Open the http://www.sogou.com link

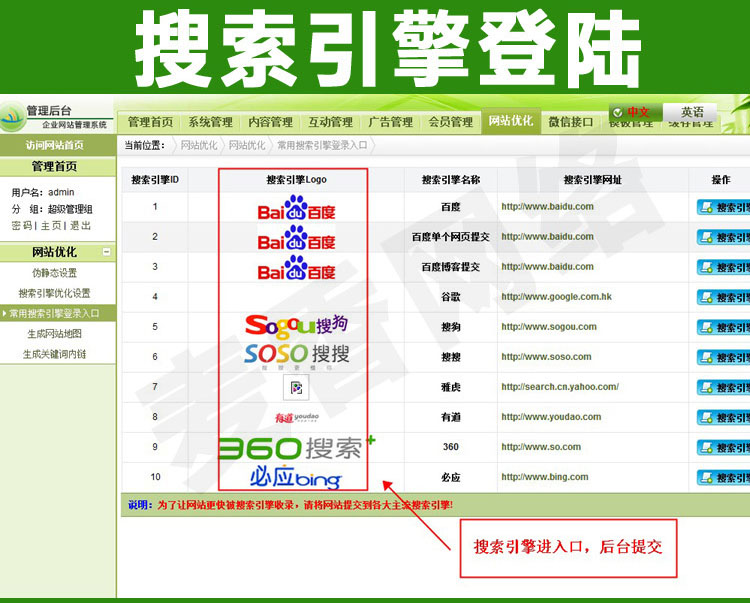pyautogui.click(x=549, y=327)
